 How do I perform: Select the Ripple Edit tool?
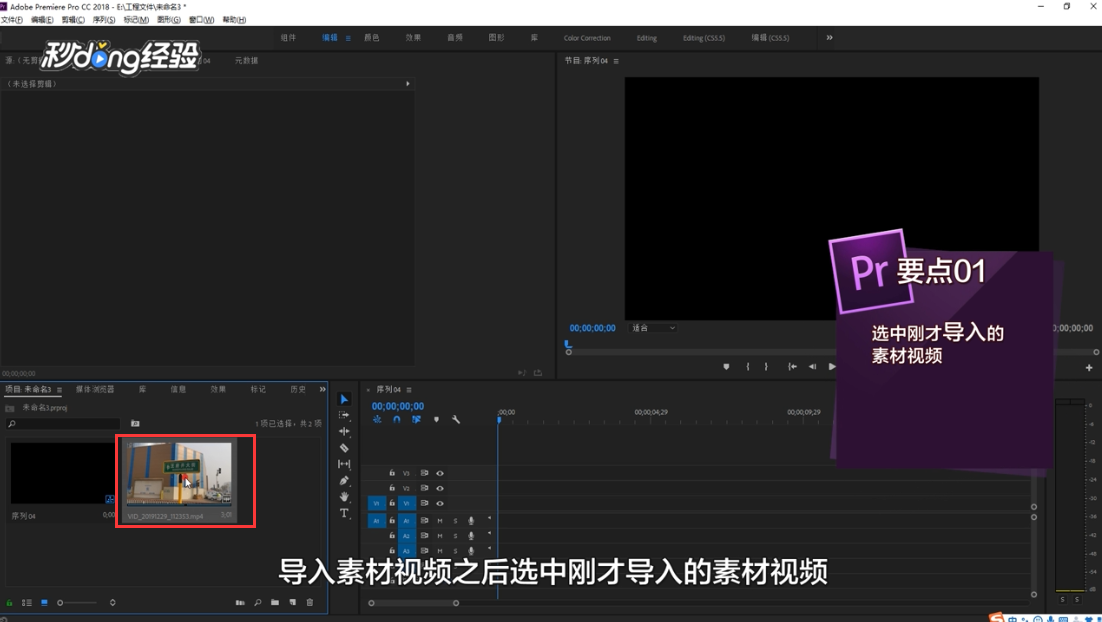point(344,432)
